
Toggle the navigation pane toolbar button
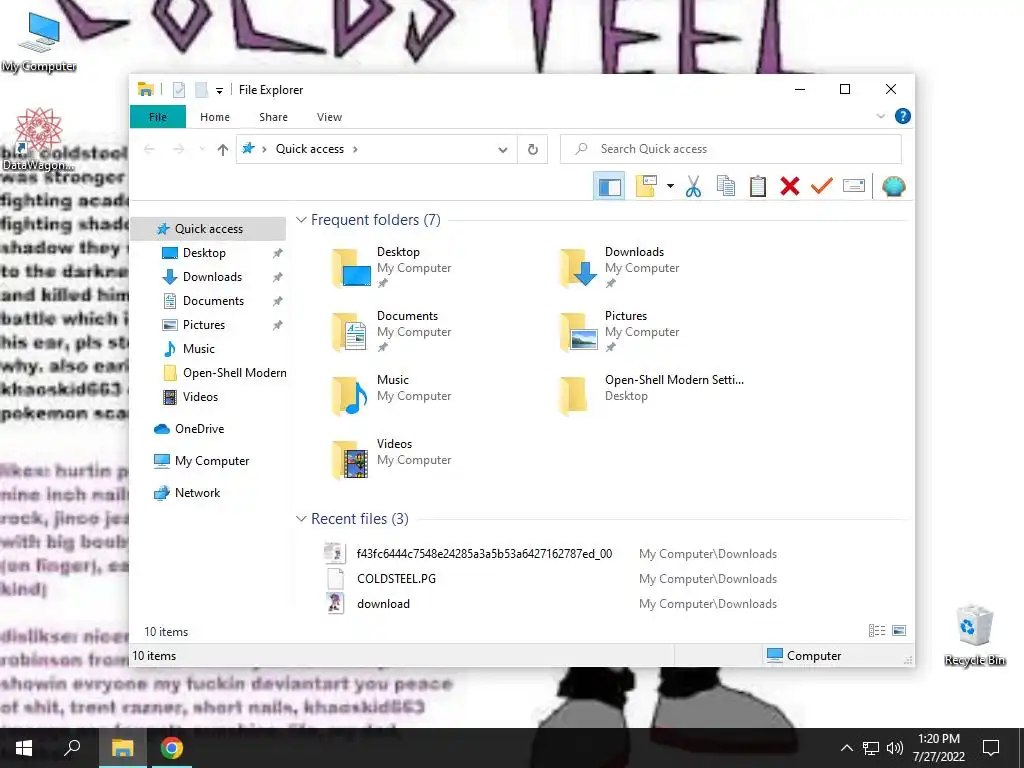click(609, 187)
